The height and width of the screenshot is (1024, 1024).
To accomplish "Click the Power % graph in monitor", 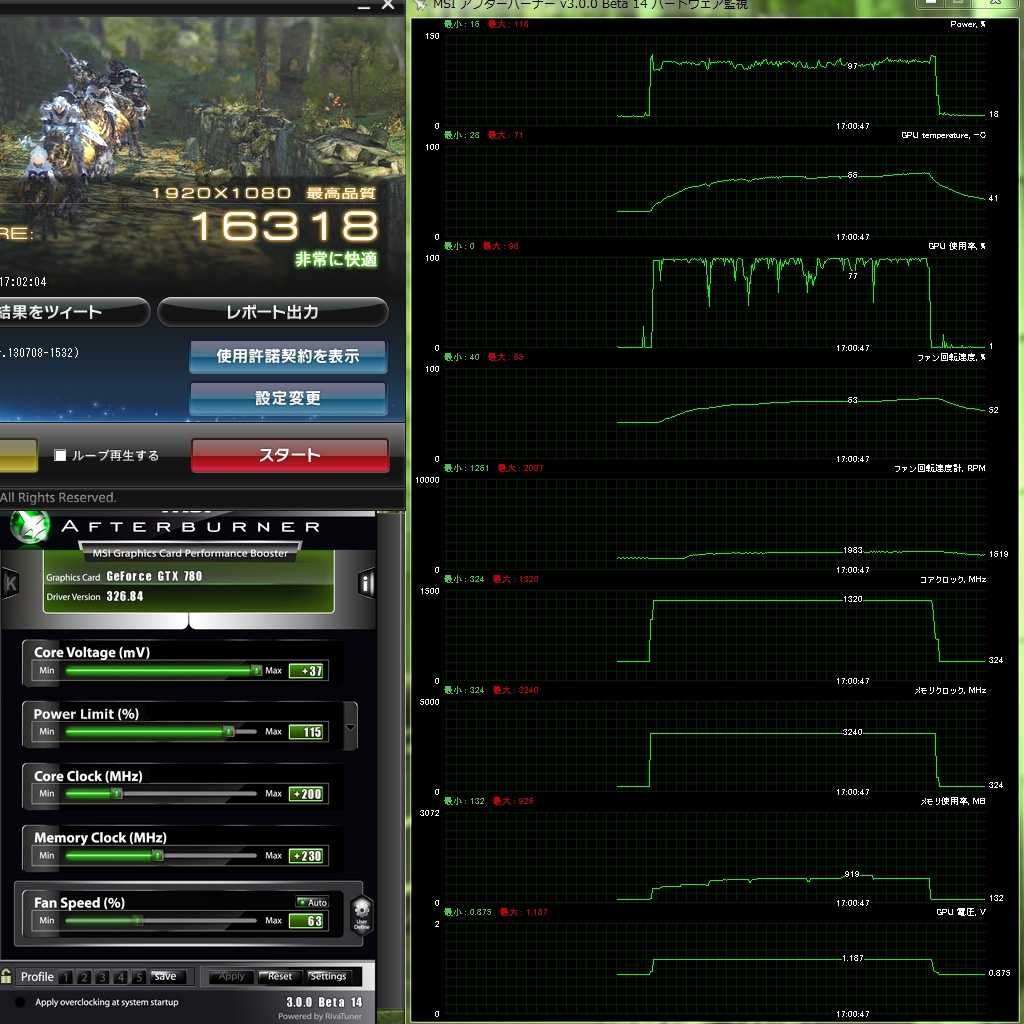I will [x=714, y=80].
